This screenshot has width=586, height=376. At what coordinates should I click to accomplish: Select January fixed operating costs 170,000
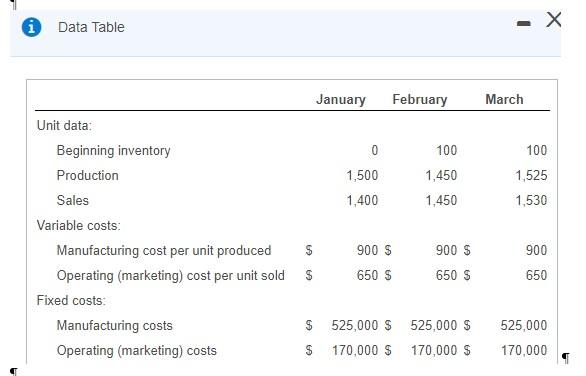355,351
